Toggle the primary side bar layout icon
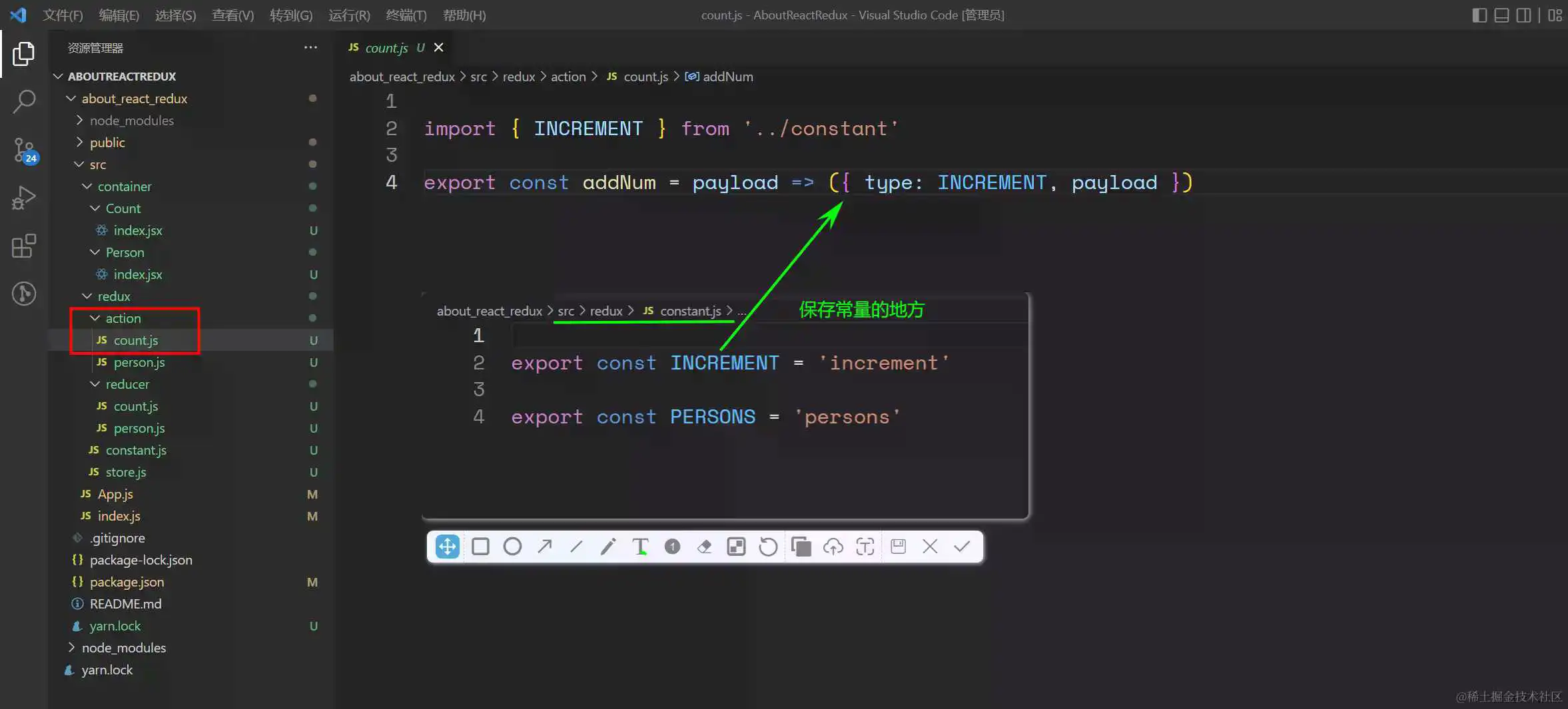Viewport: 1568px width, 709px height. tap(1479, 15)
